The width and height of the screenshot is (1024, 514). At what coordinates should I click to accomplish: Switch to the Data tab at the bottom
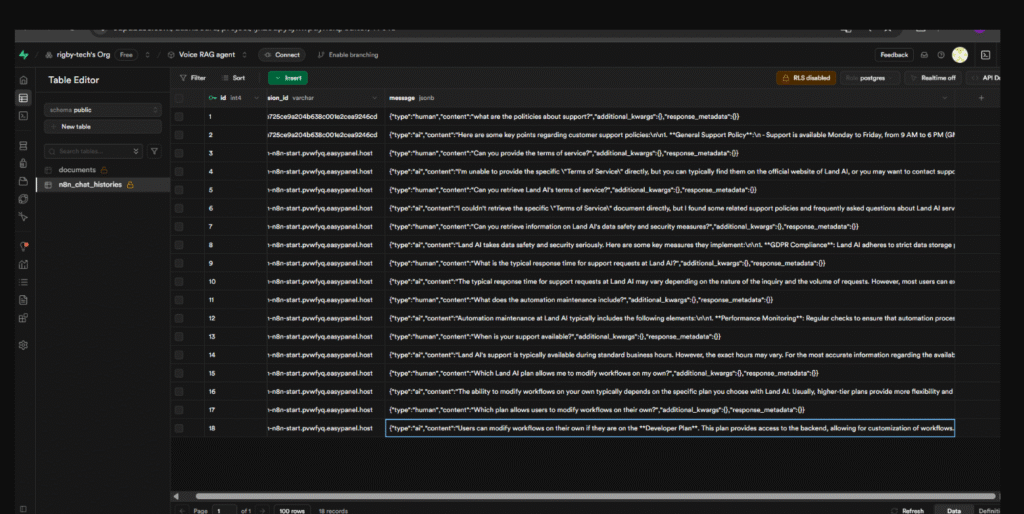953,510
